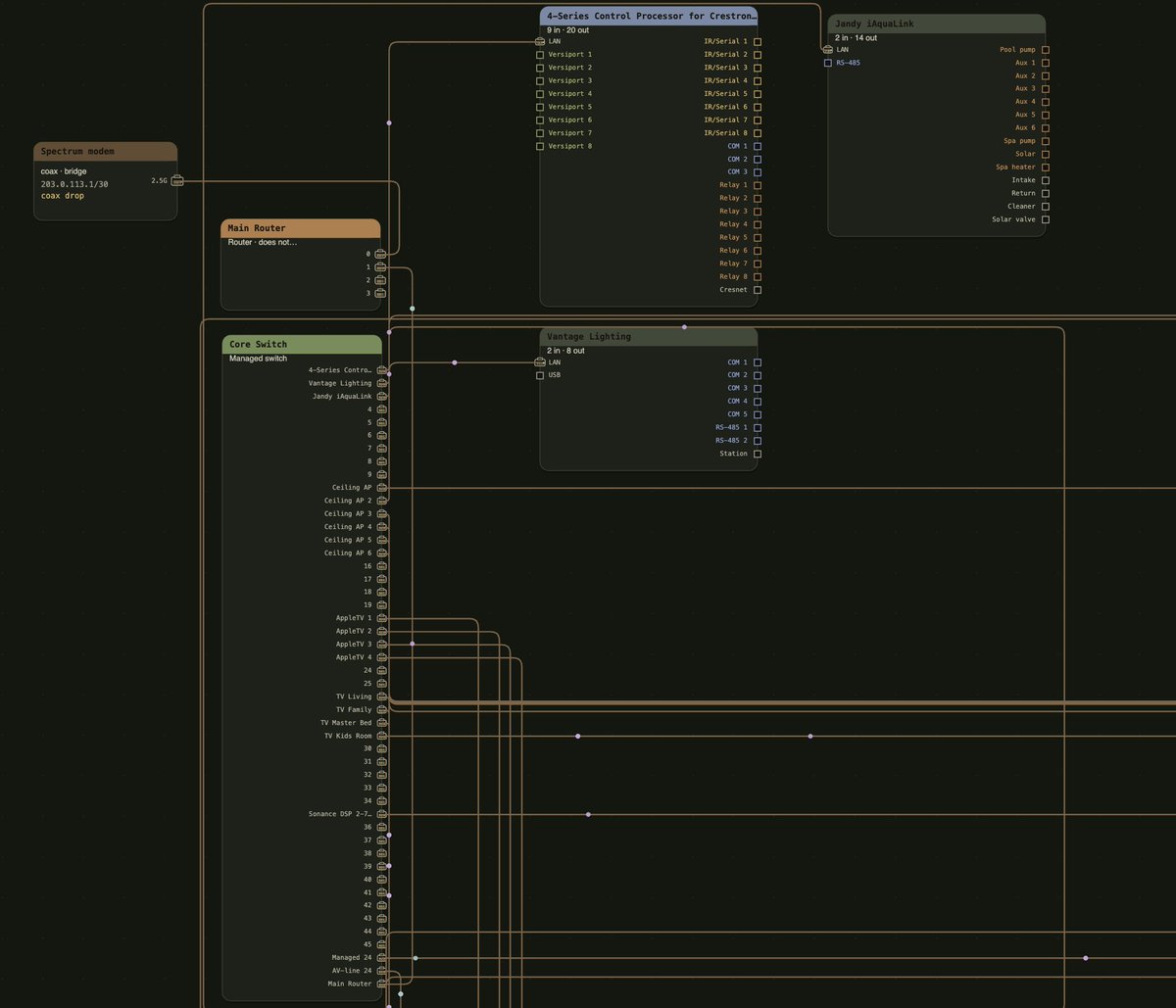Select the TV Kids Room port on Core Switch
Image resolution: width=1176 pixels, height=1008 pixels.
click(x=382, y=736)
